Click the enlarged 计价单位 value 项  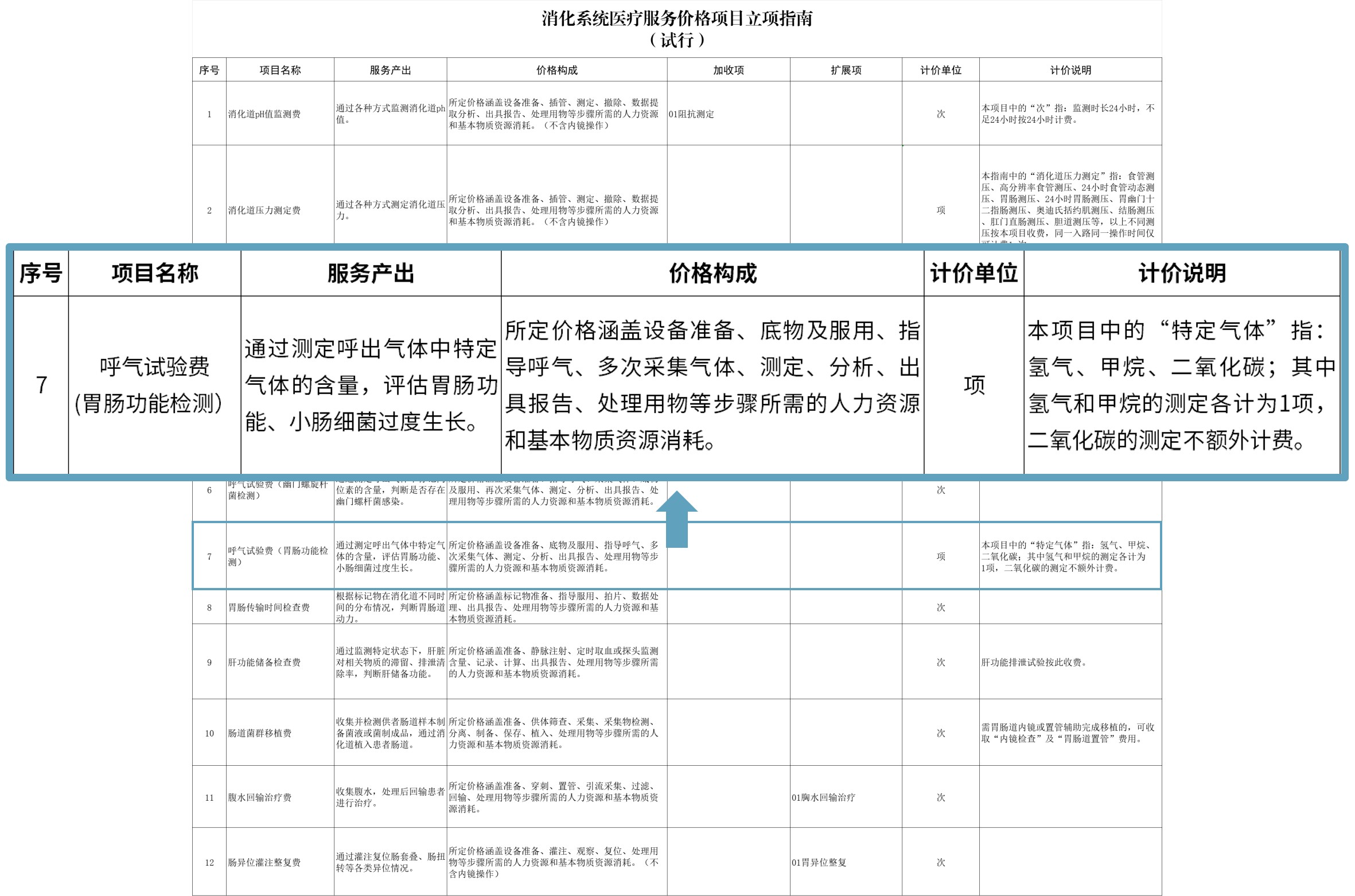974,385
